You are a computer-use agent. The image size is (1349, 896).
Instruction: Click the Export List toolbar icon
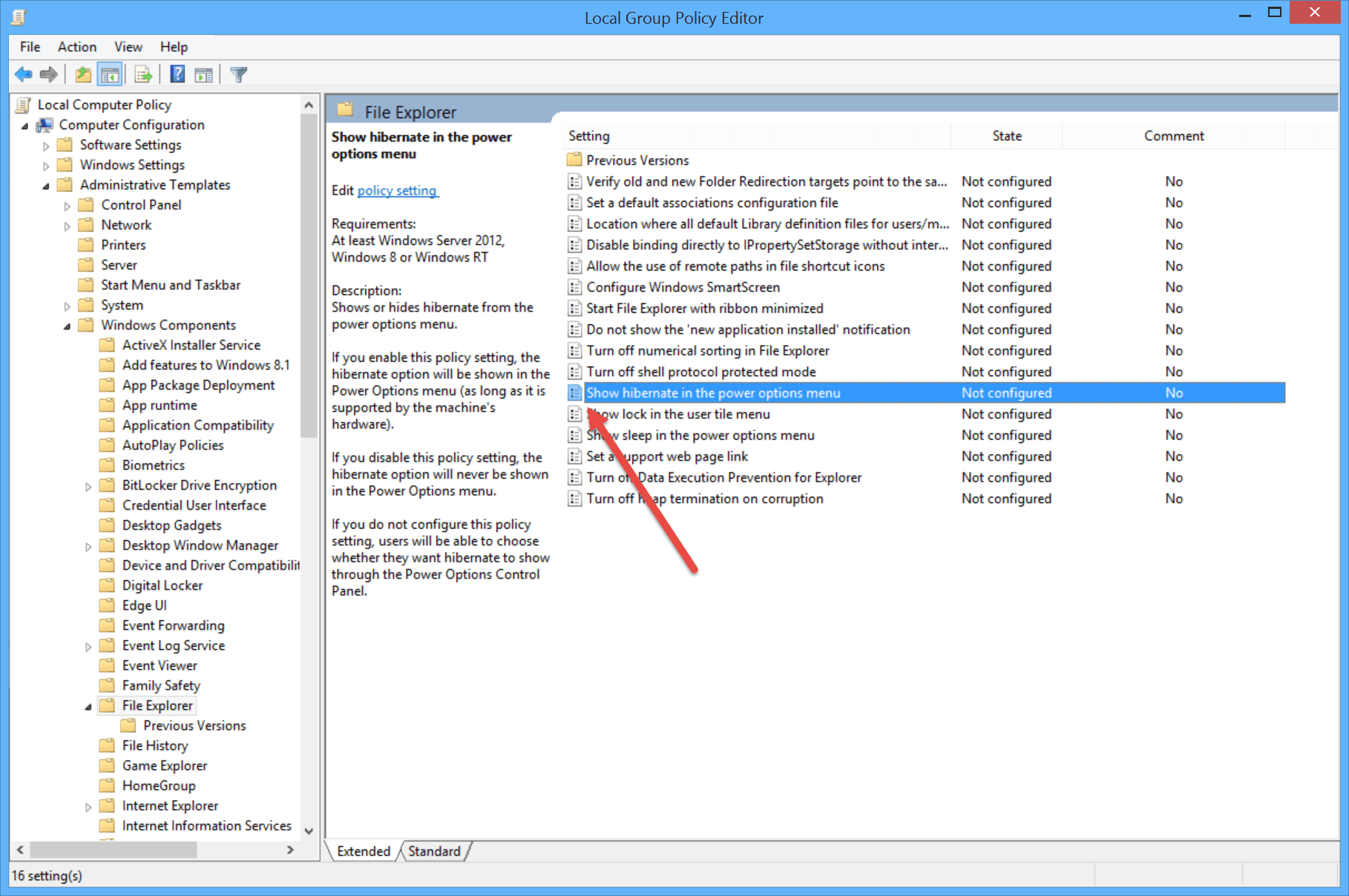(143, 75)
